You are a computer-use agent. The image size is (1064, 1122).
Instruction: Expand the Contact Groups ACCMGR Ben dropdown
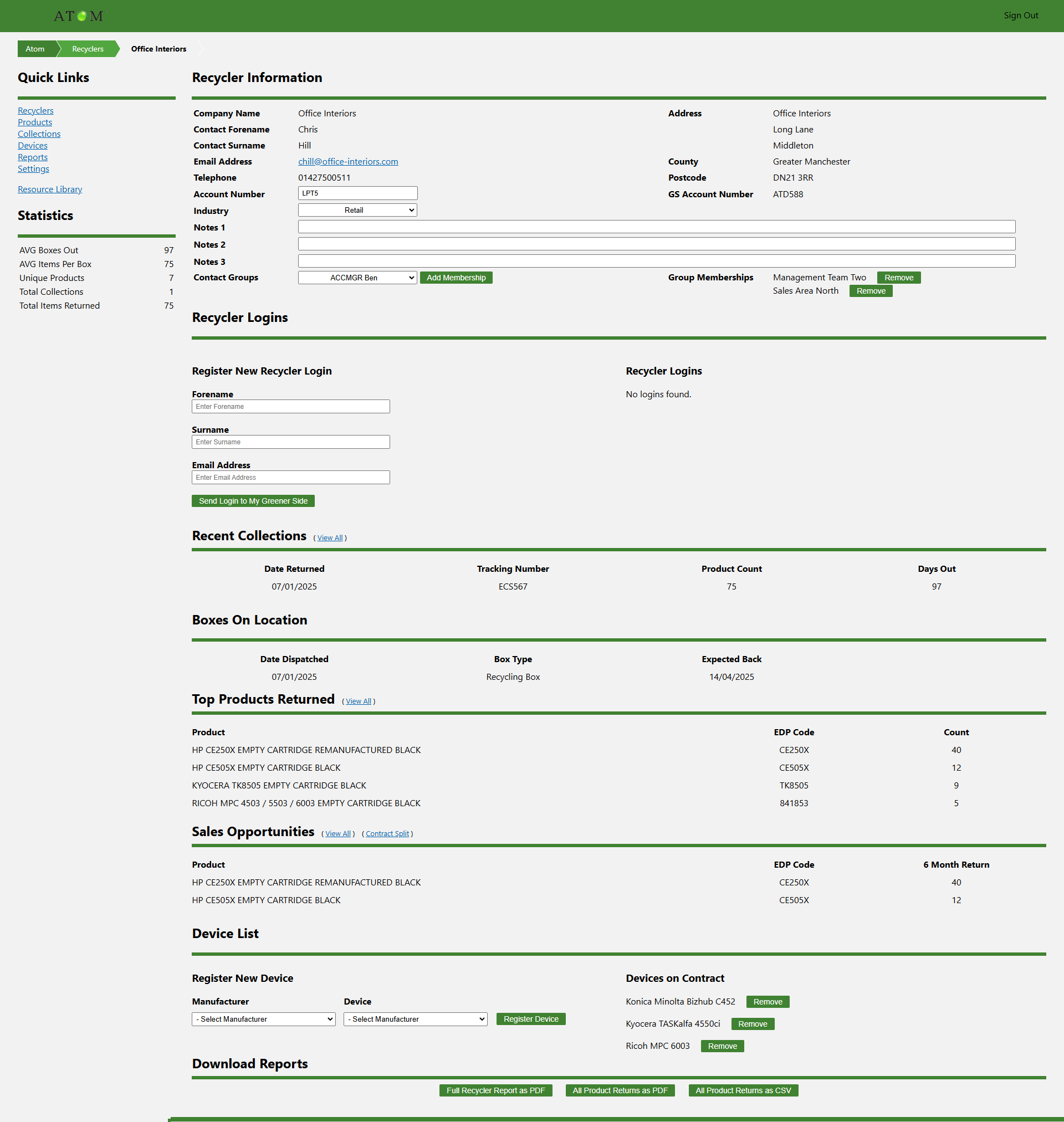pyautogui.click(x=357, y=278)
